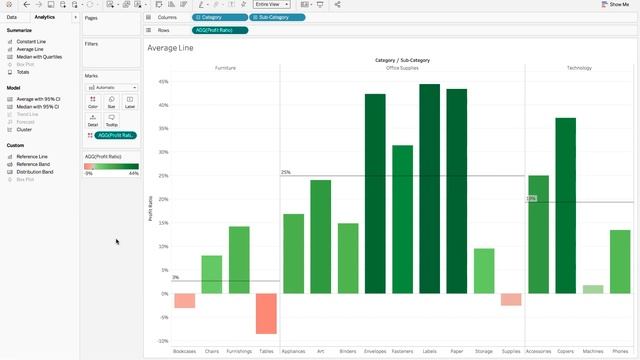Select the Labels dark green bar
Image resolution: width=640 pixels, height=360 pixels.
pyautogui.click(x=429, y=189)
